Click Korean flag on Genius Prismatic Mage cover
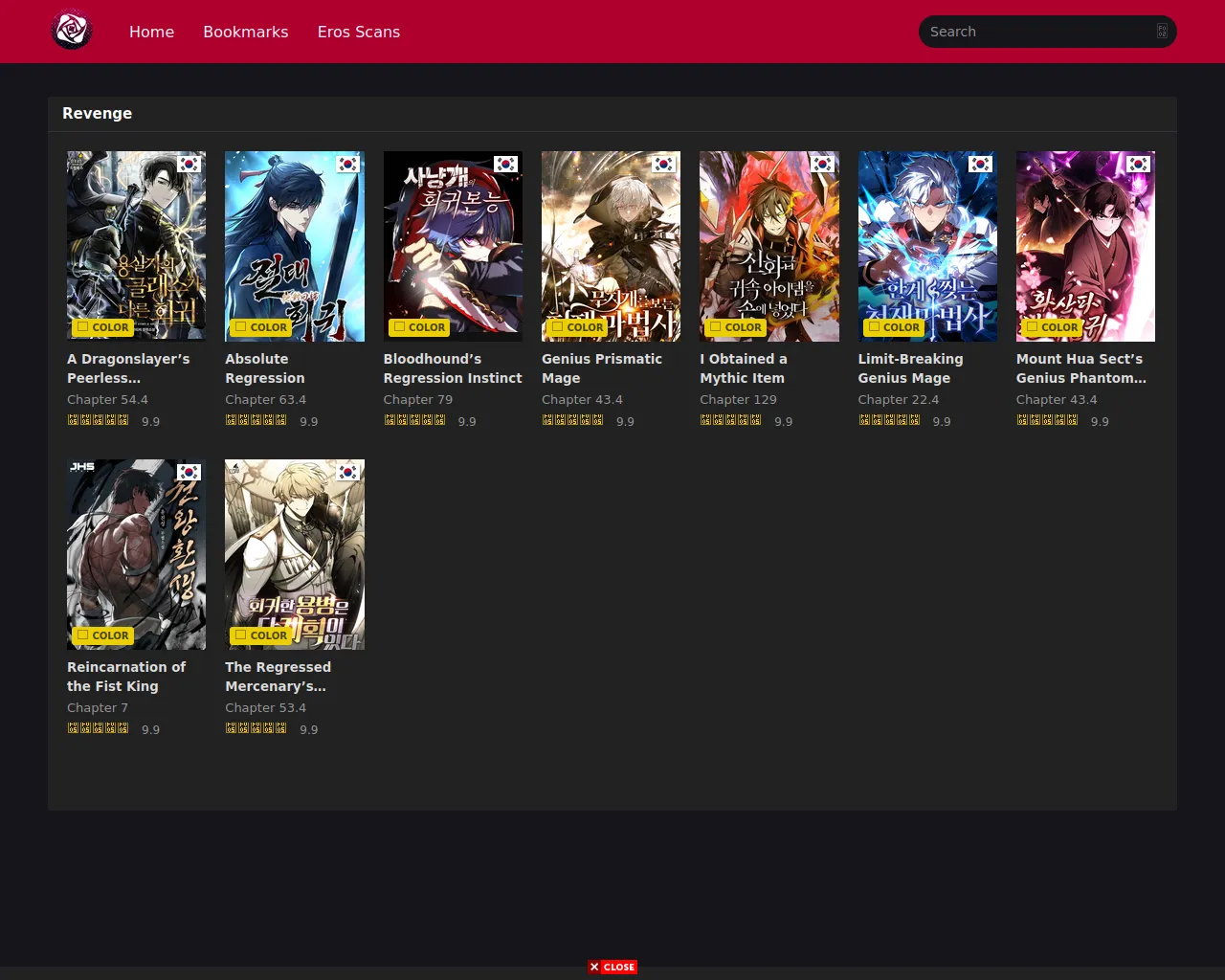 pyautogui.click(x=664, y=165)
